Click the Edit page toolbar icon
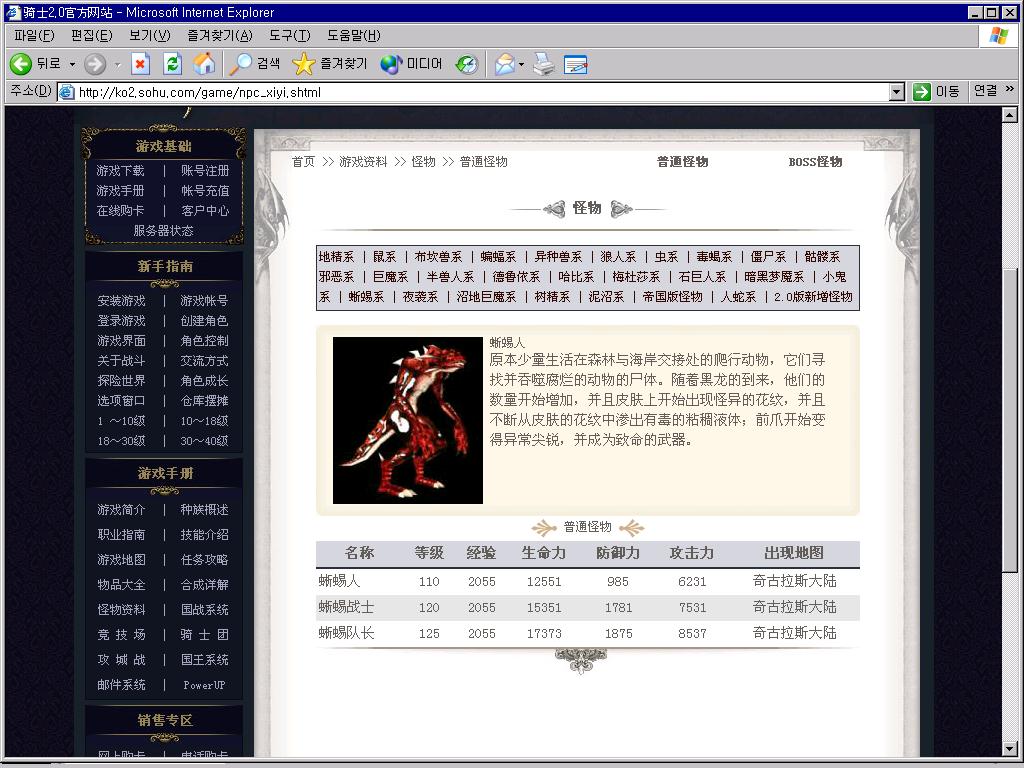 tap(575, 64)
